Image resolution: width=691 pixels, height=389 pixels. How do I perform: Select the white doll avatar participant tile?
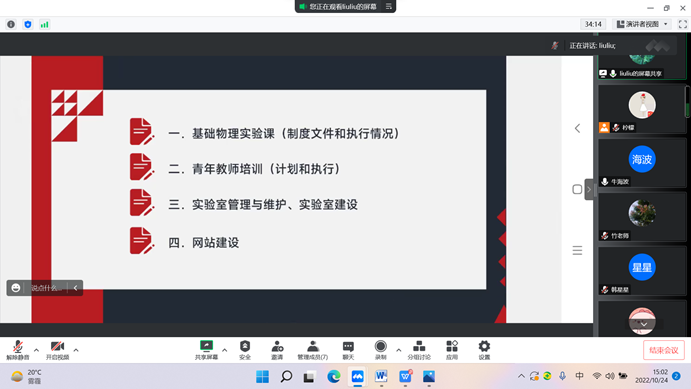(x=642, y=109)
